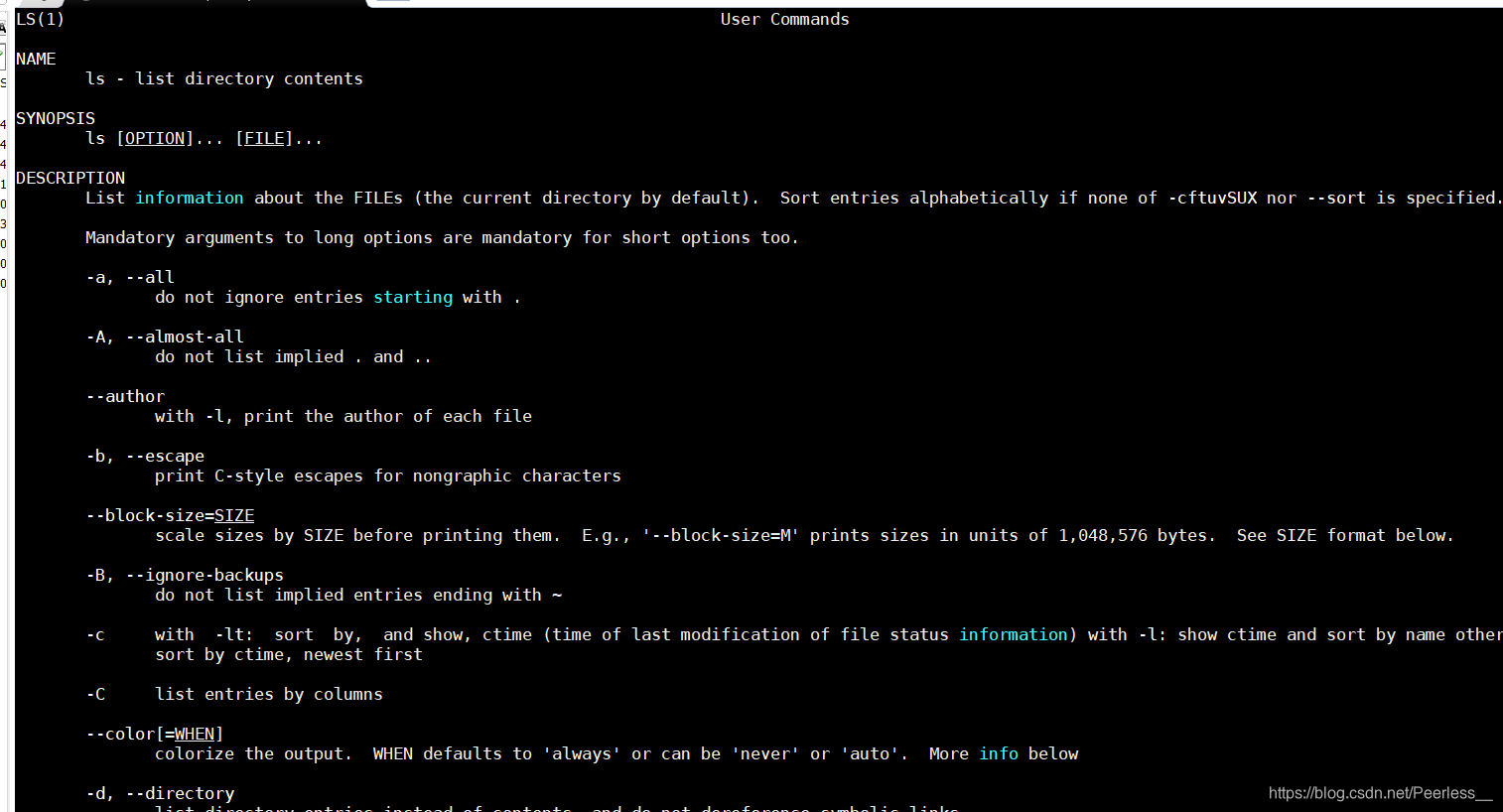Select the DESCRIPTION section heading
This screenshot has width=1503, height=812.
(70, 178)
